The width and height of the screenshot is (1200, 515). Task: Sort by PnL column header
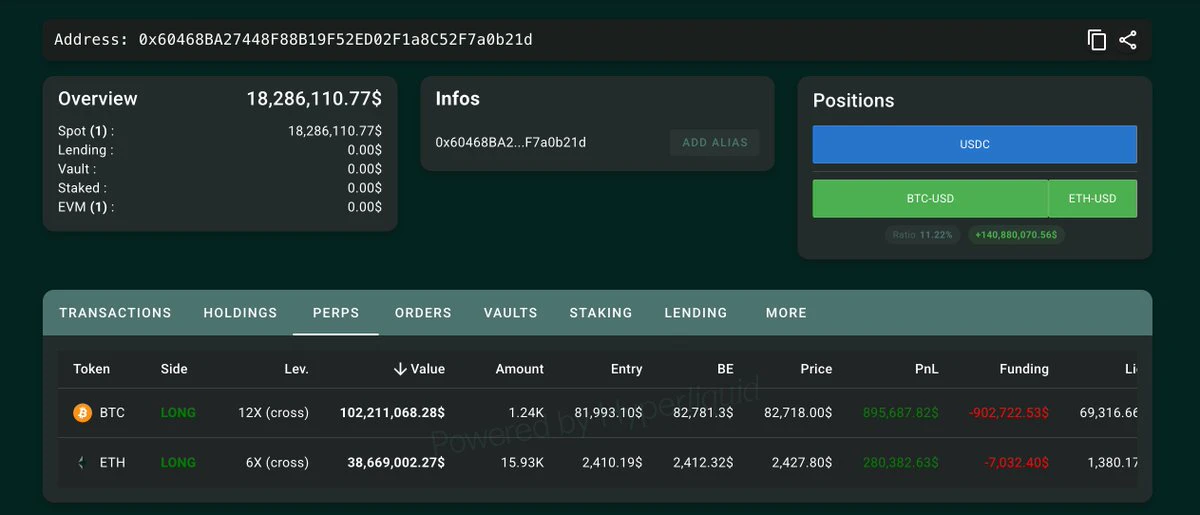926,369
